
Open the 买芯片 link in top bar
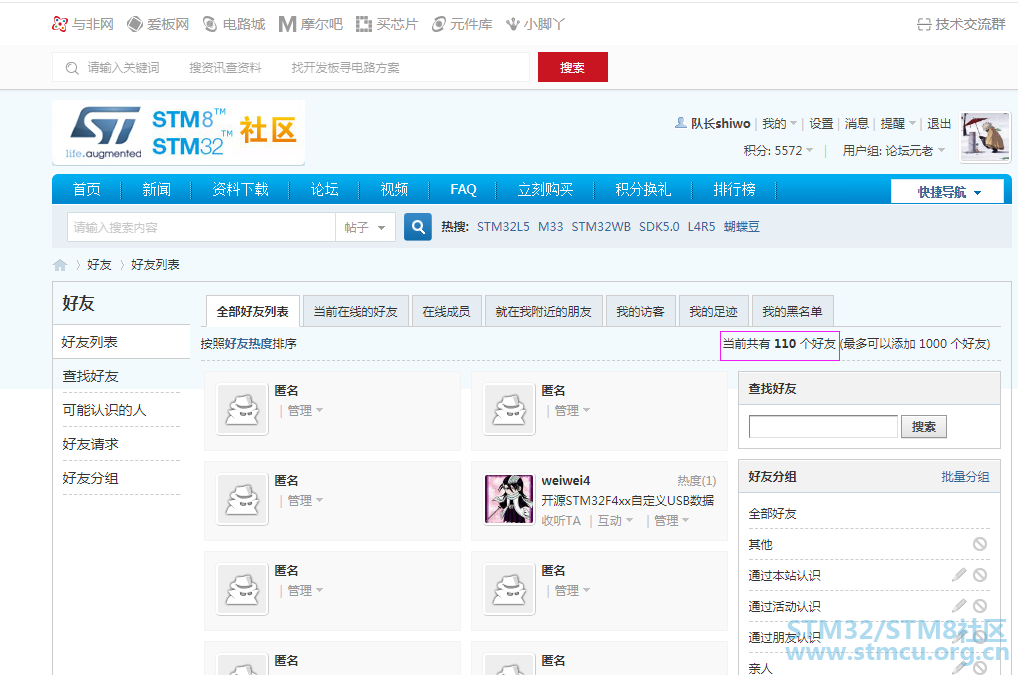point(387,24)
